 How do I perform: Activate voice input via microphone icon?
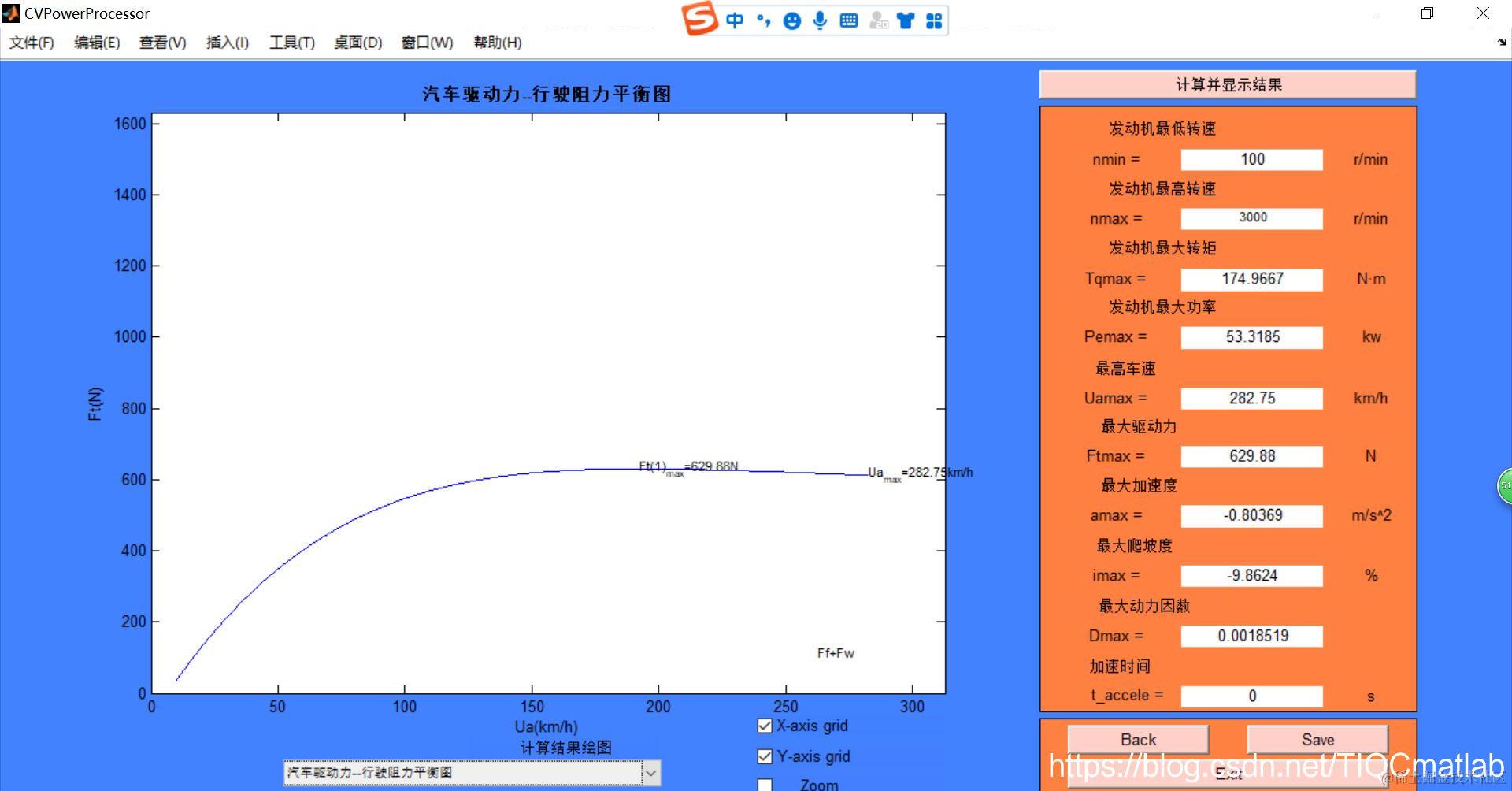(x=820, y=20)
